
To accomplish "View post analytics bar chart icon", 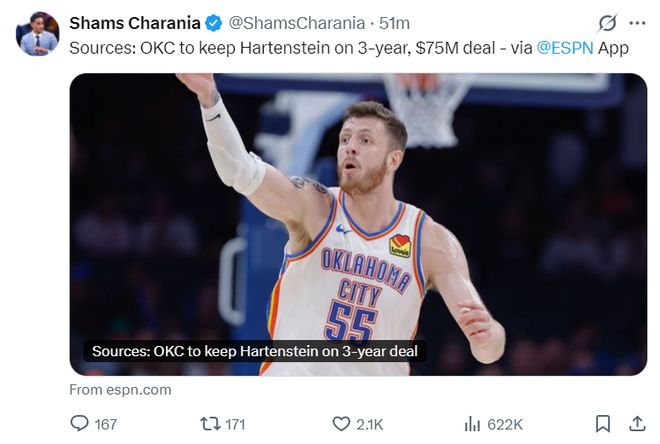I will tap(472, 424).
